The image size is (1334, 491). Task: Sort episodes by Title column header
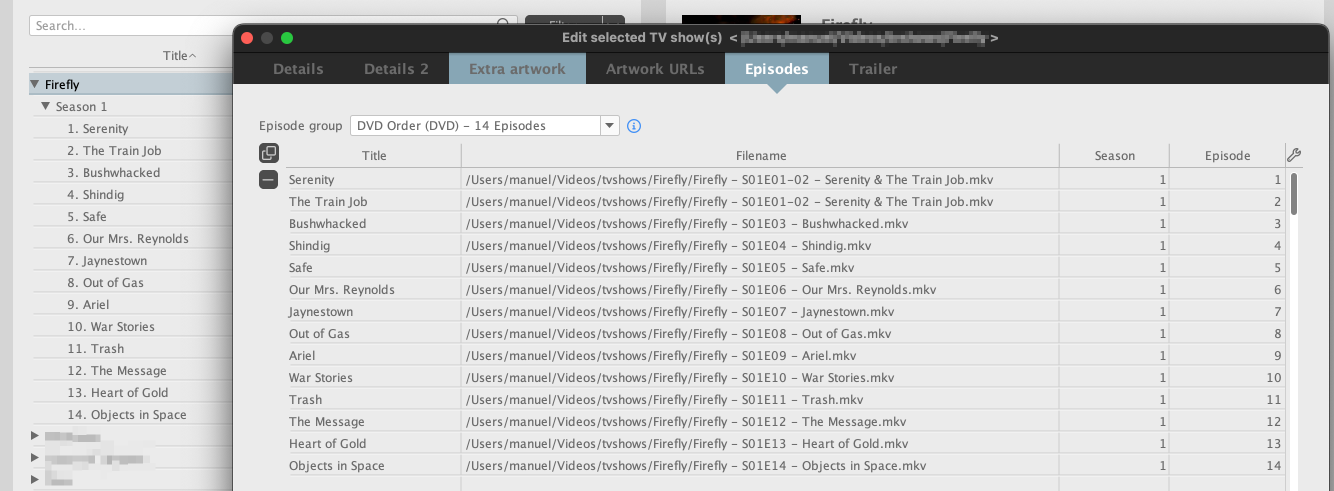[374, 155]
